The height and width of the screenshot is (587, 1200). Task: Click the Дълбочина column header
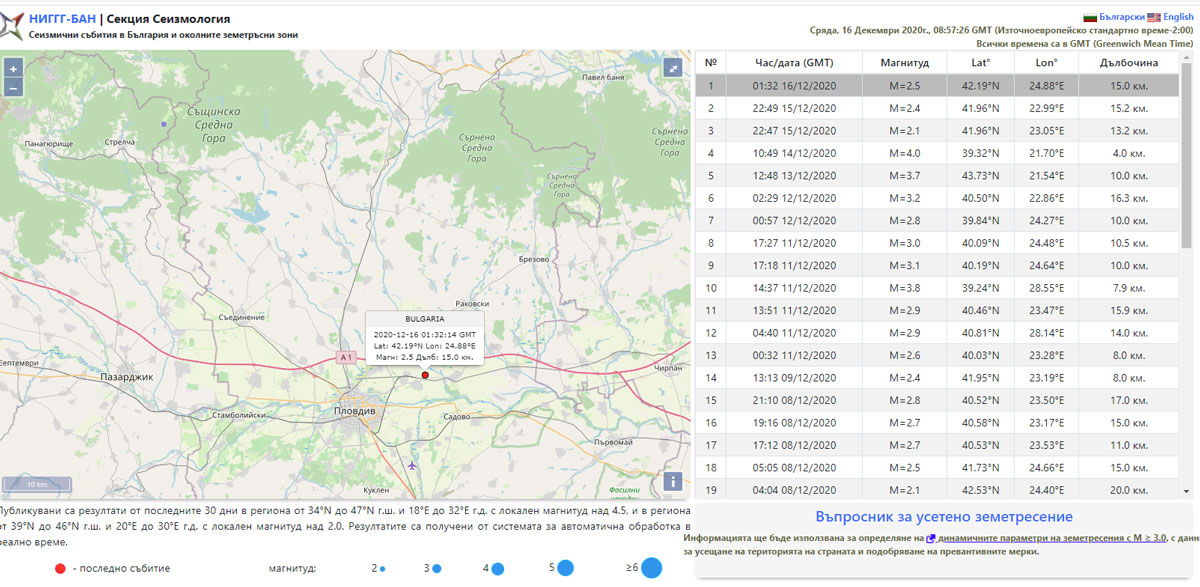[1129, 62]
